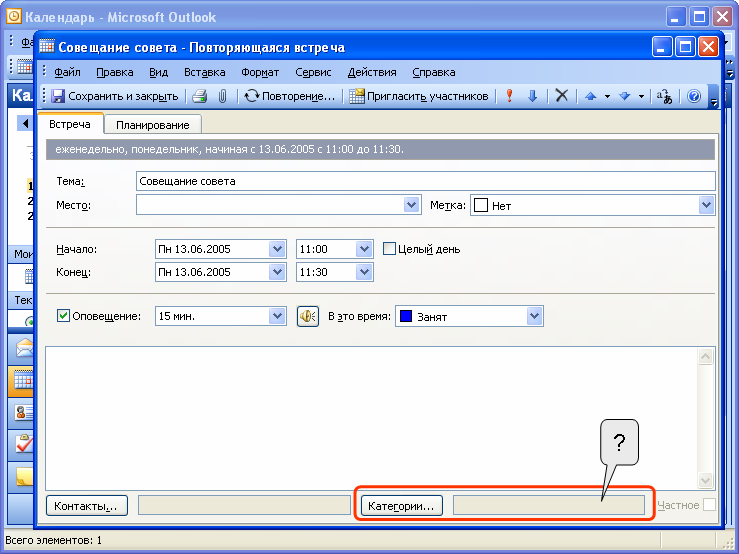Viewport: 739px width, 554px height.
Task: Click notes scrollbar down arrow
Action: [705, 481]
